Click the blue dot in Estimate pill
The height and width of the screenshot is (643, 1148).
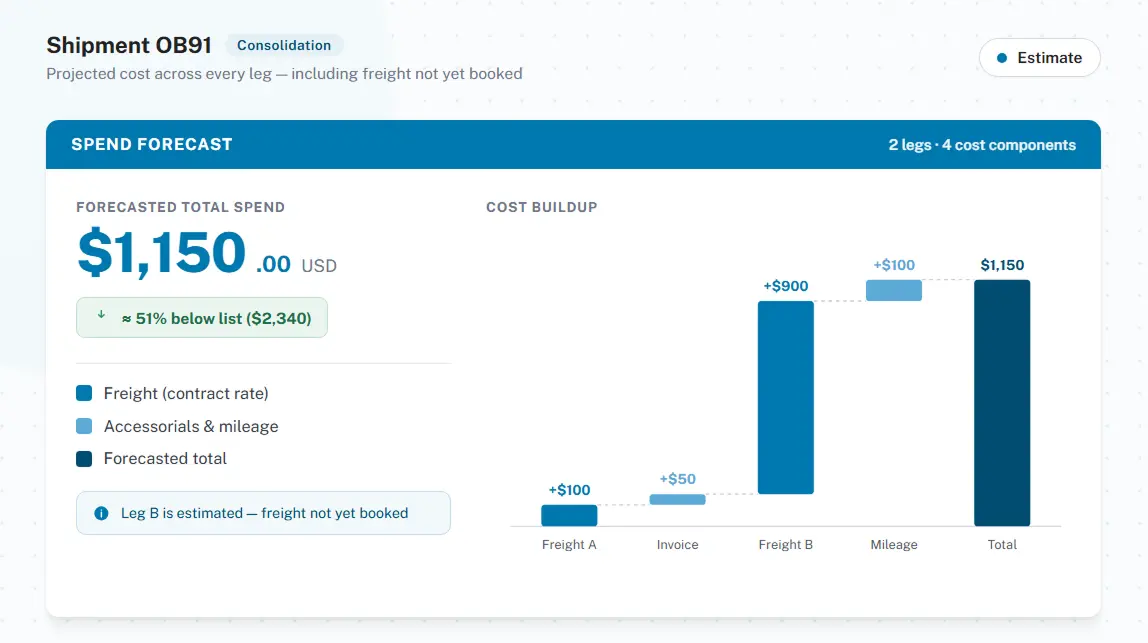coord(1002,58)
